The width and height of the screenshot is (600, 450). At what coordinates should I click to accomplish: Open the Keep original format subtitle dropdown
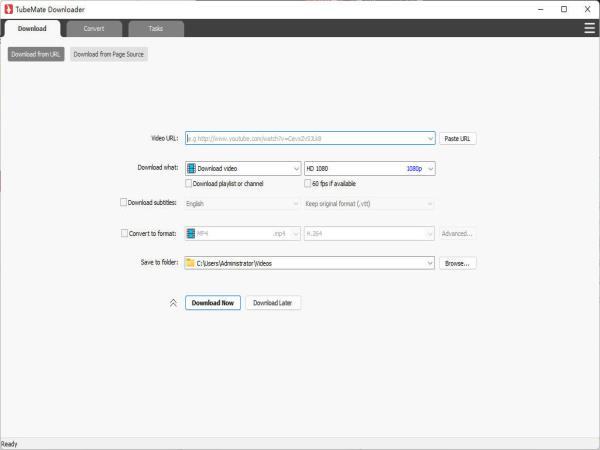(369, 204)
